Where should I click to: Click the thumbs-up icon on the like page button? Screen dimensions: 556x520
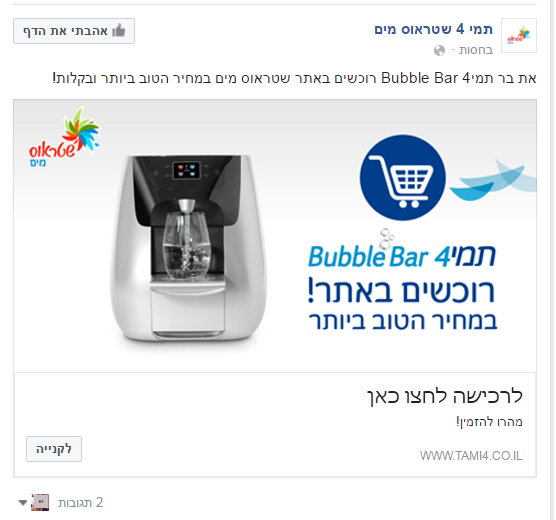(119, 31)
